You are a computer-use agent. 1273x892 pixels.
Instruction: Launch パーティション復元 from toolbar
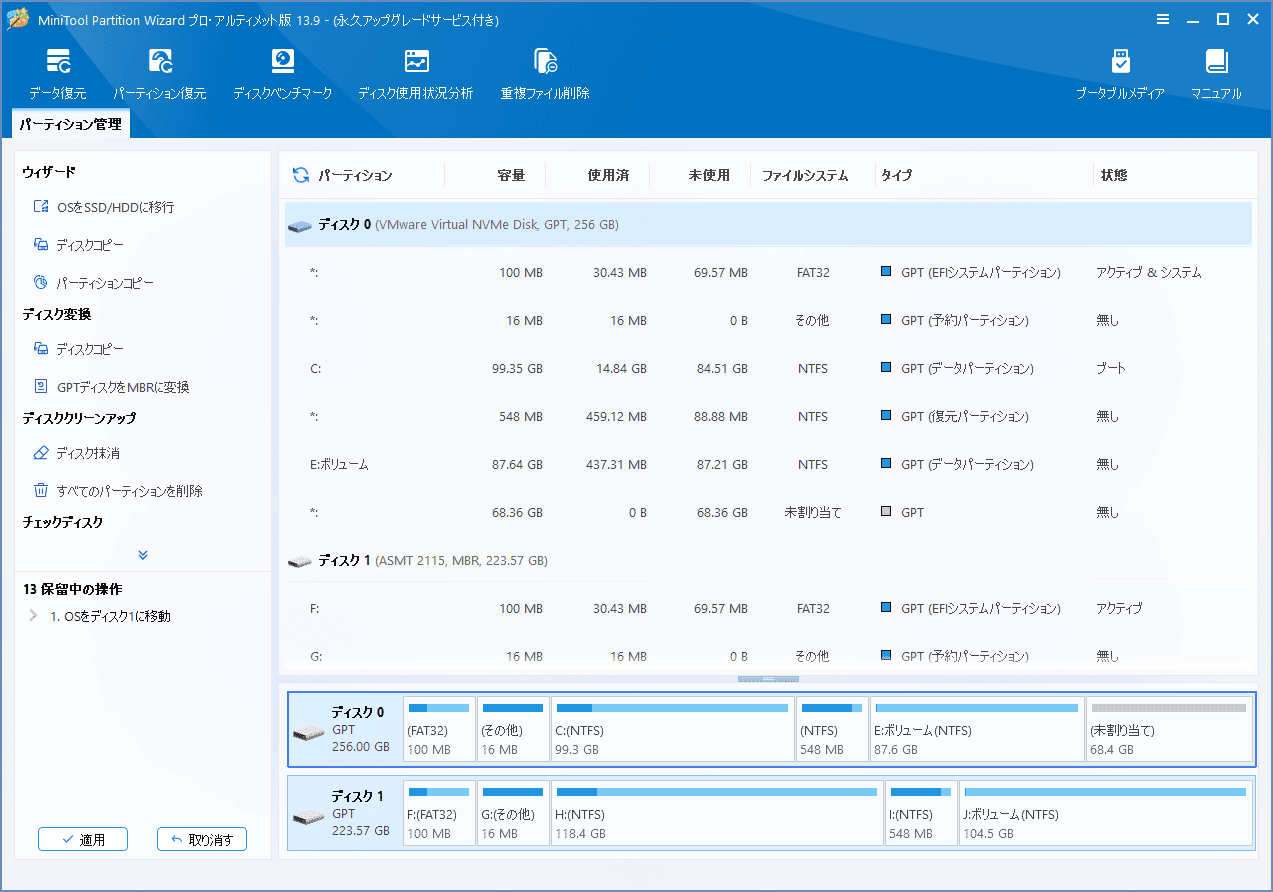tap(160, 74)
